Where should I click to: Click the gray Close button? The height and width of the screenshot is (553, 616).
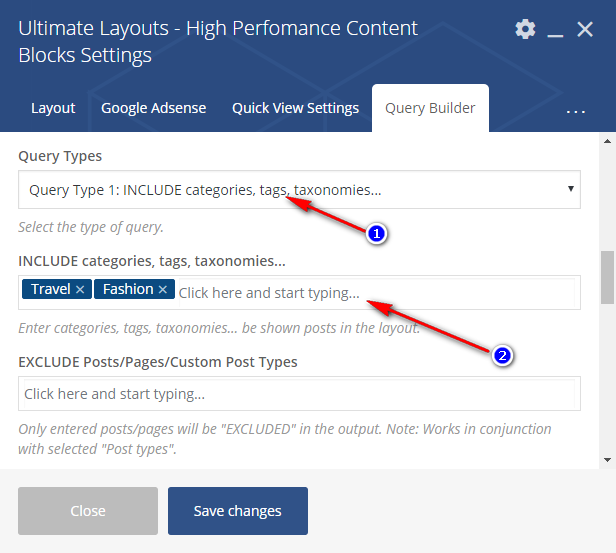coord(88,511)
